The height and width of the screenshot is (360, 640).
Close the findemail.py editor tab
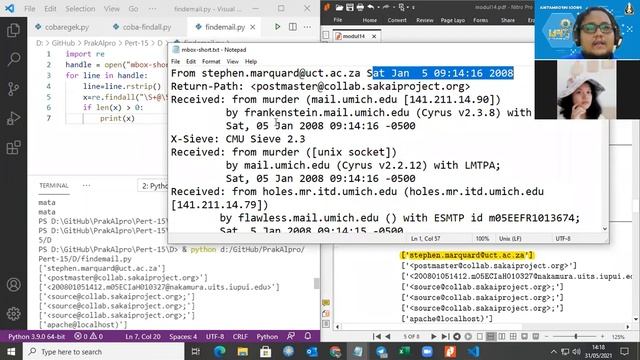point(253,27)
